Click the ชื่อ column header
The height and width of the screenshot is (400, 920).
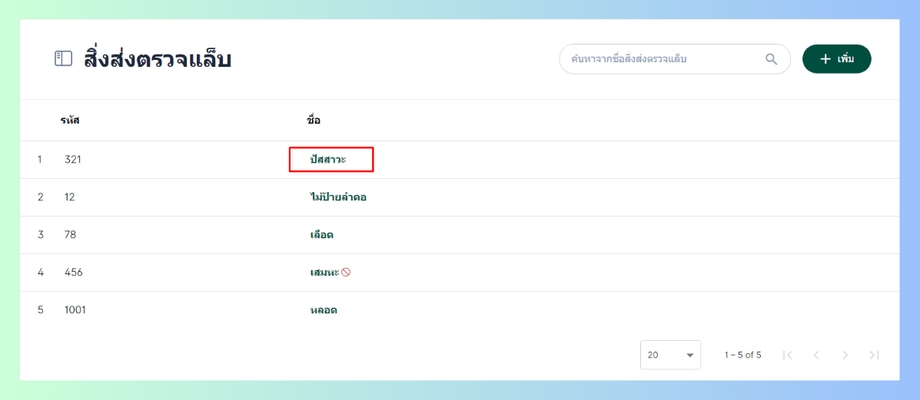(x=313, y=120)
